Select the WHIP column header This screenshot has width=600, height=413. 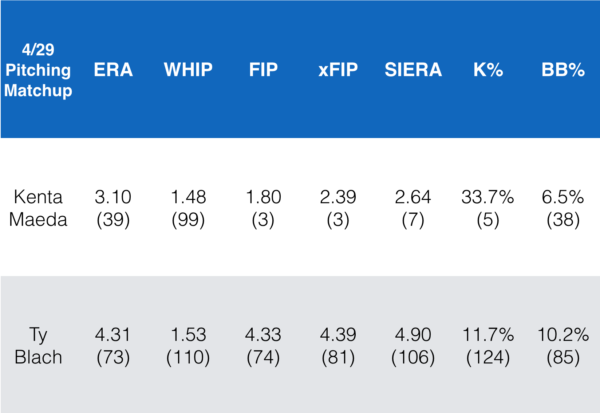click(x=190, y=70)
